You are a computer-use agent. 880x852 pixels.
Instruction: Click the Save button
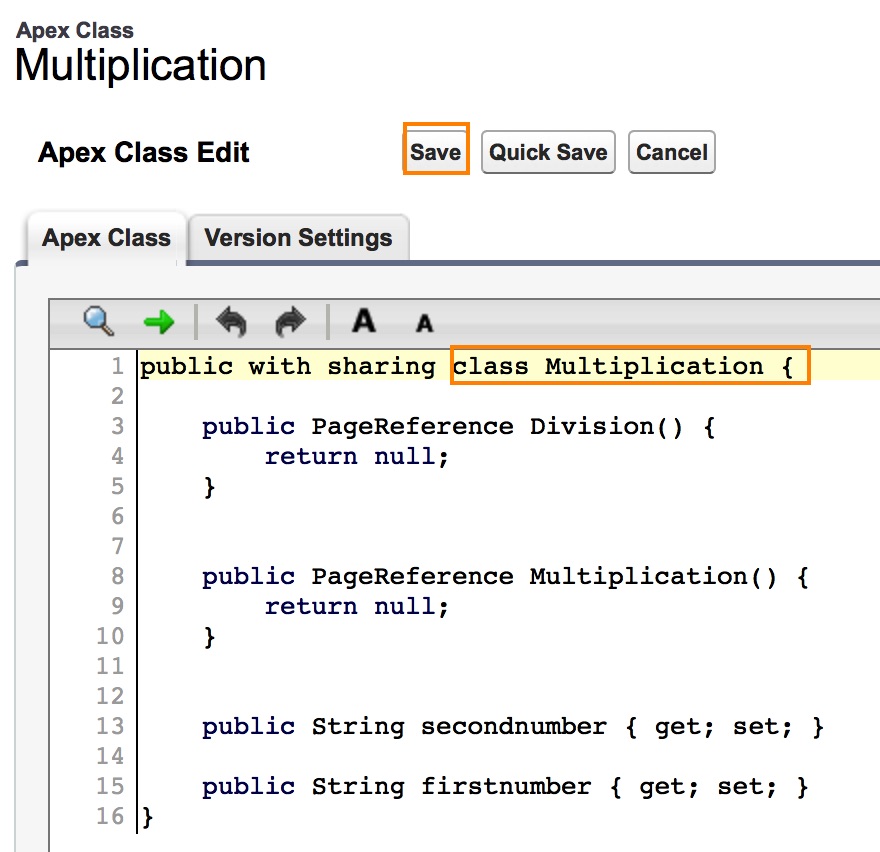pos(435,152)
